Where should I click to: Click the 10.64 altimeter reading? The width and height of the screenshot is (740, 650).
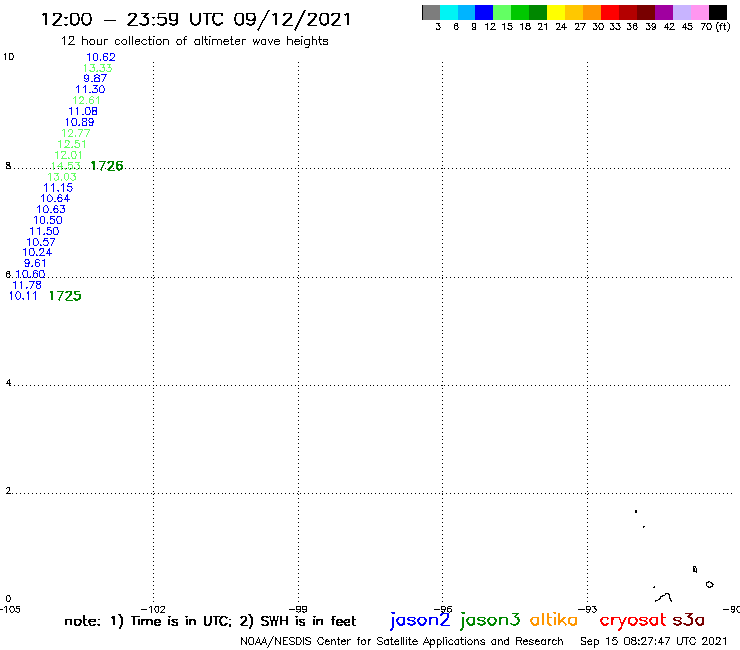(x=55, y=198)
